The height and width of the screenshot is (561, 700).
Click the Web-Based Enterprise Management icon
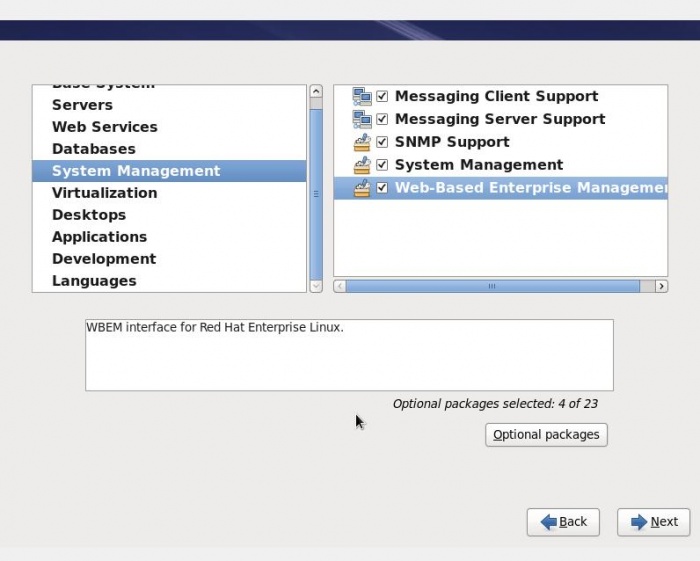pos(362,187)
